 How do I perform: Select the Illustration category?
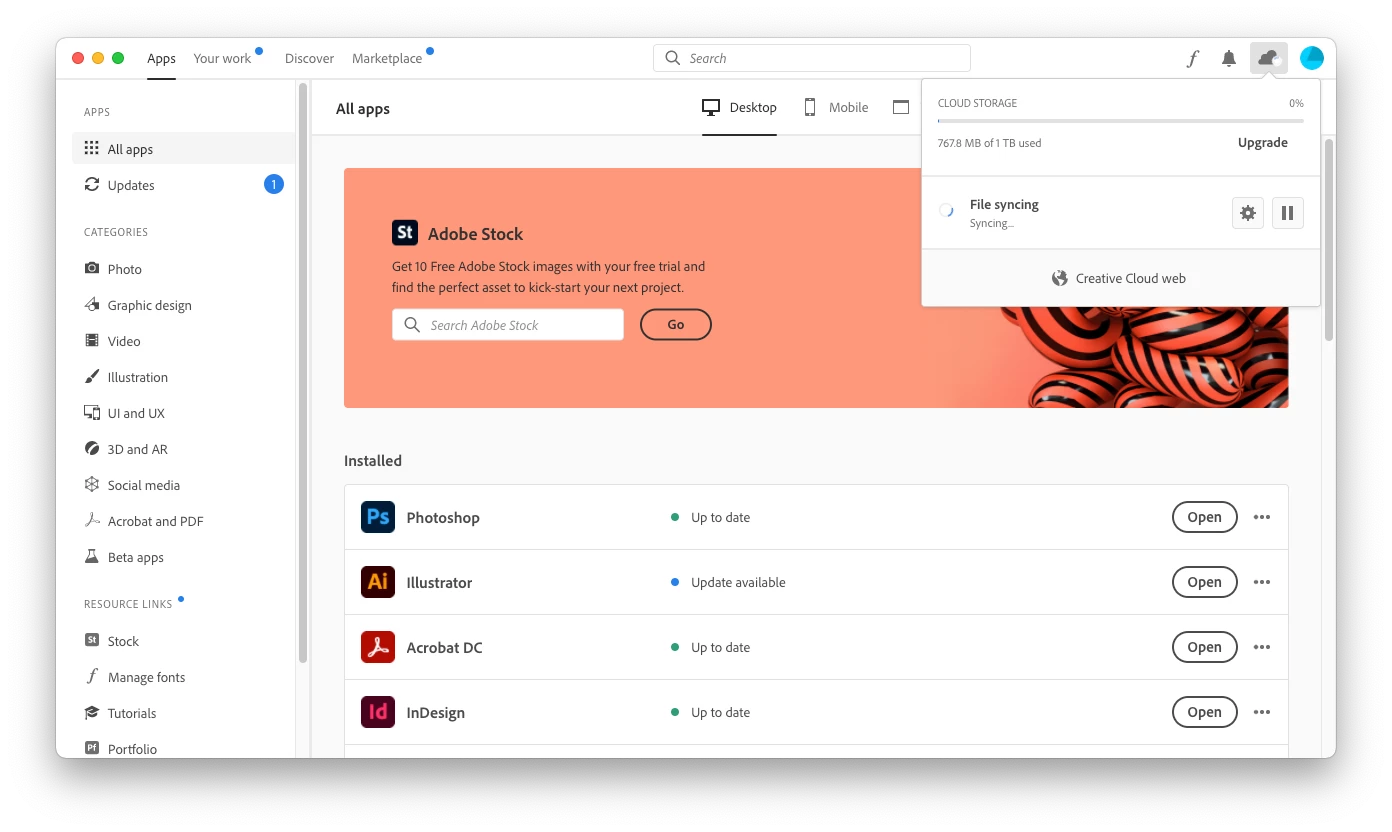(184, 377)
